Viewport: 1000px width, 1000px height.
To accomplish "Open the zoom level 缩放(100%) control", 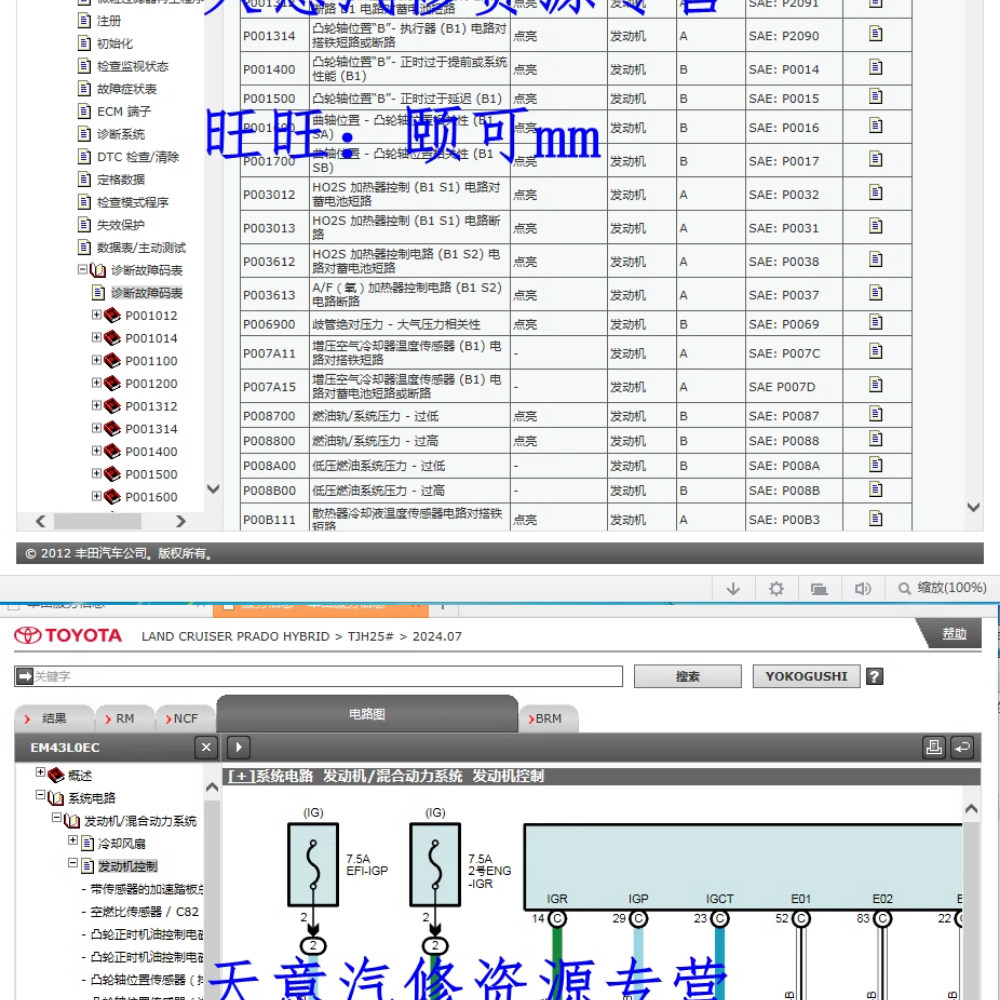I will tap(943, 588).
